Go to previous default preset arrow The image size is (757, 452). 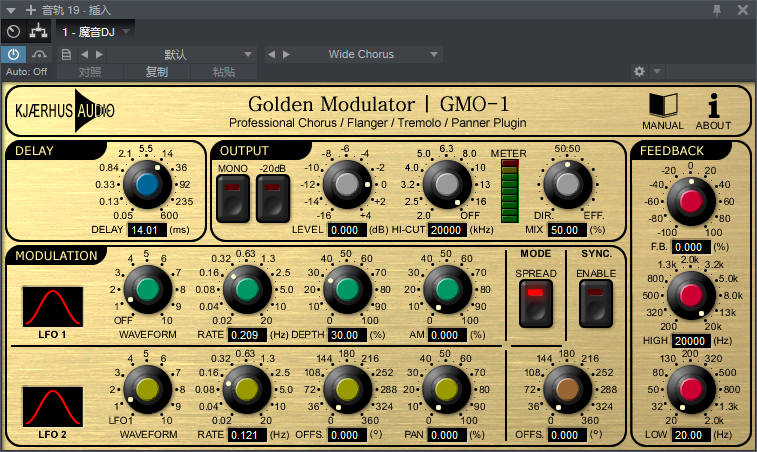[x=84, y=55]
